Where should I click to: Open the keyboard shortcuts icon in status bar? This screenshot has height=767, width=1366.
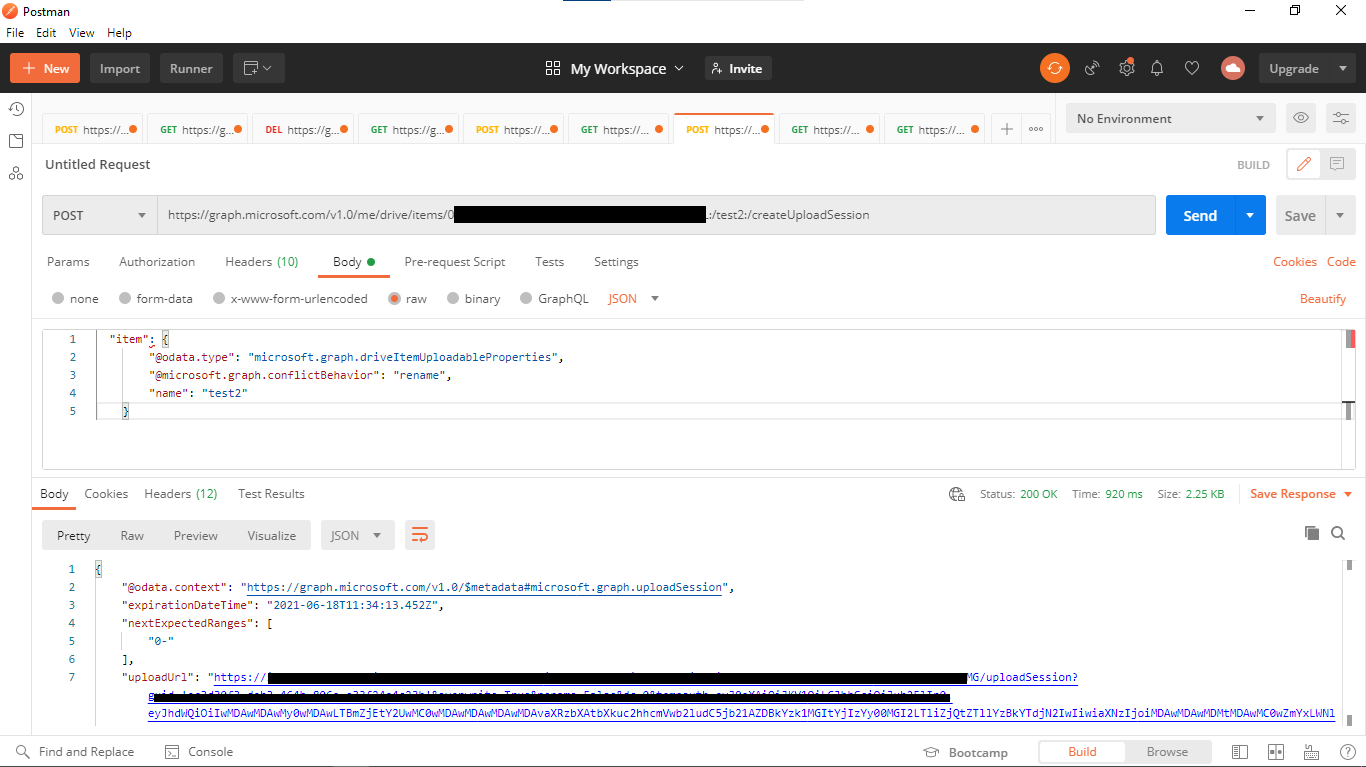click(x=1310, y=752)
